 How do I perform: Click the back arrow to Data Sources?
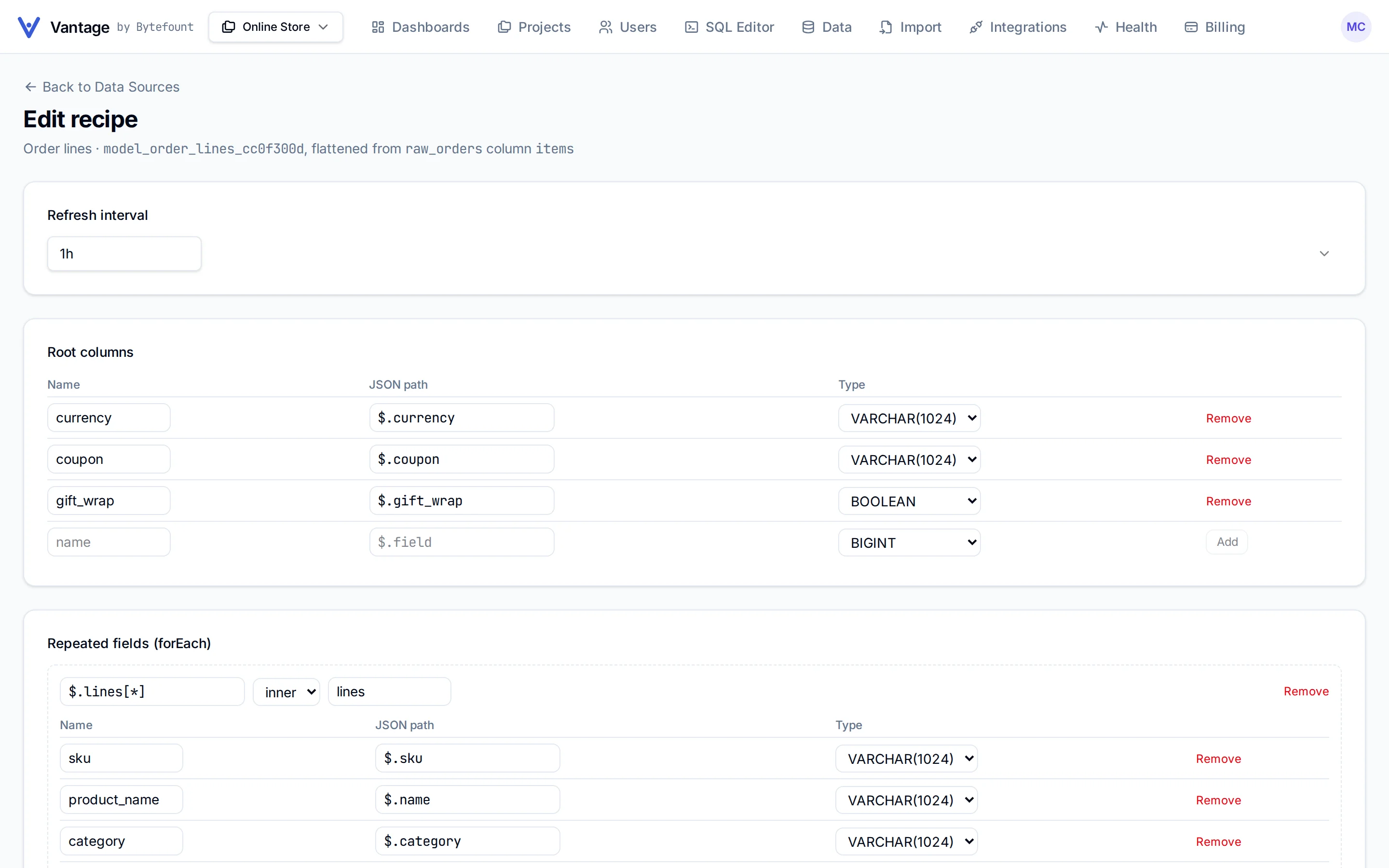tap(30, 87)
